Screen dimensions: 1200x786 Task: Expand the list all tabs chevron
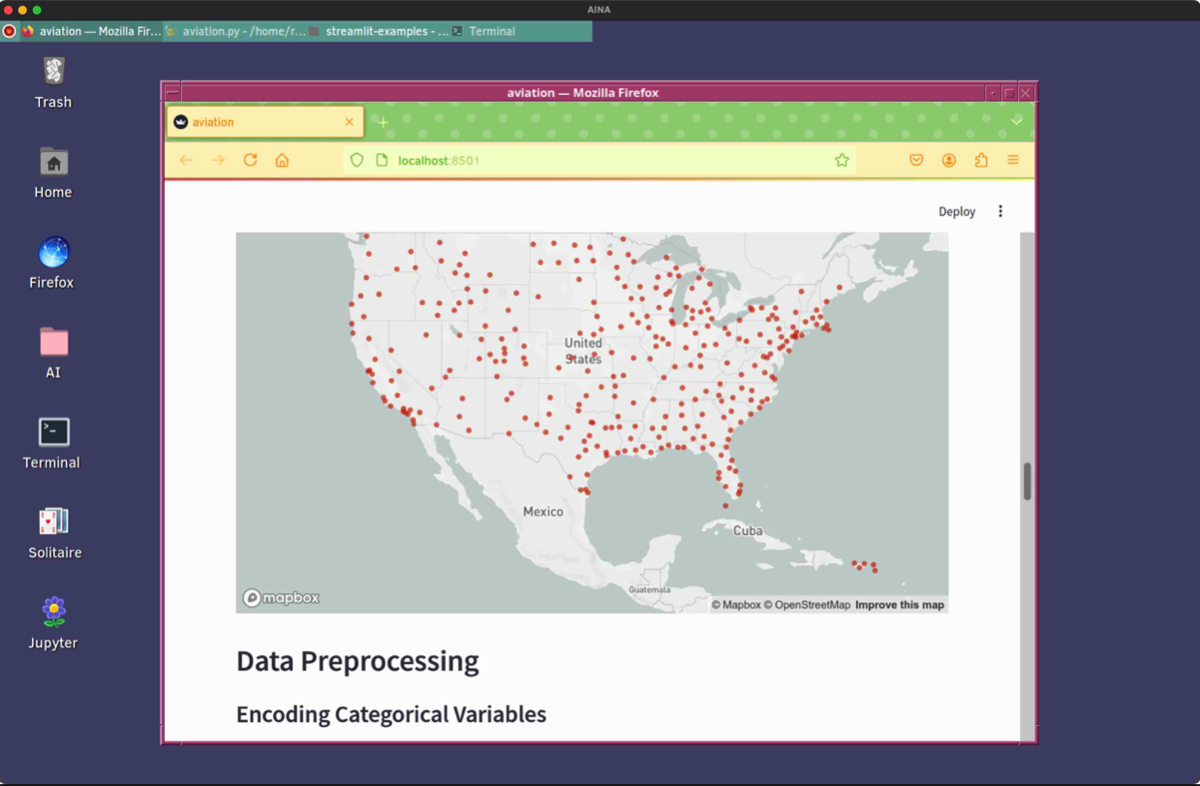(1017, 121)
